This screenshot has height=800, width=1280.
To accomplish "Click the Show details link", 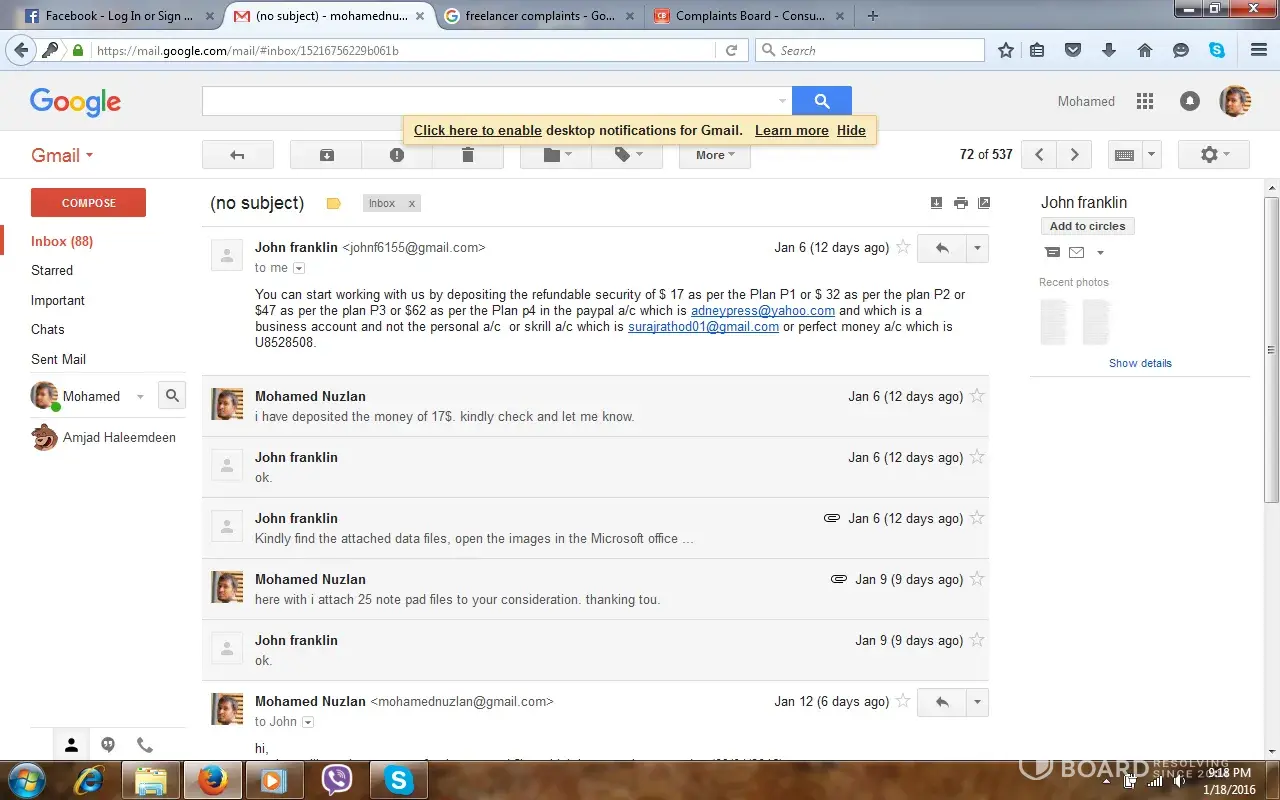I will pyautogui.click(x=1140, y=363).
